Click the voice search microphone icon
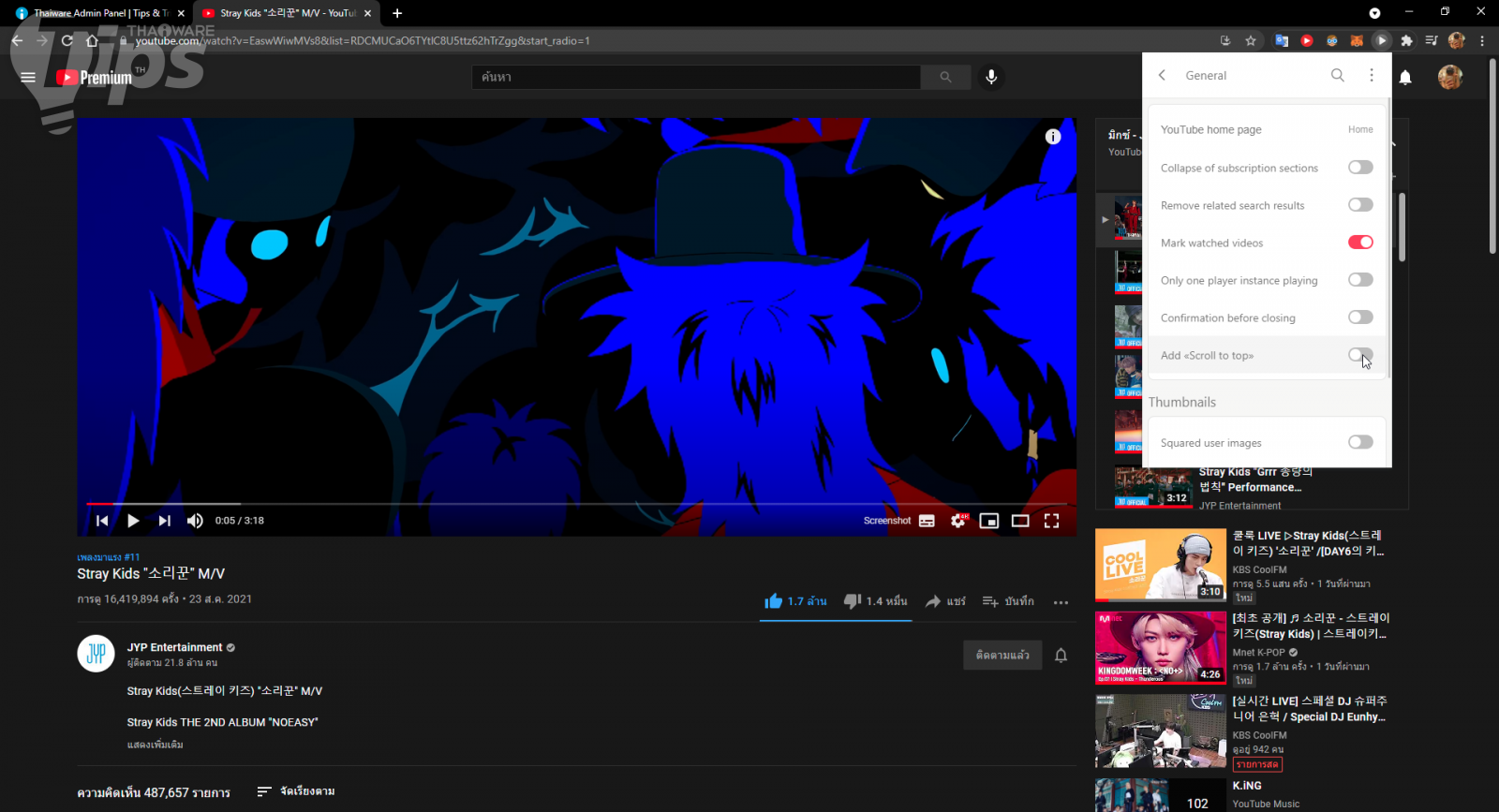Viewport: 1499px width, 812px height. (991, 77)
